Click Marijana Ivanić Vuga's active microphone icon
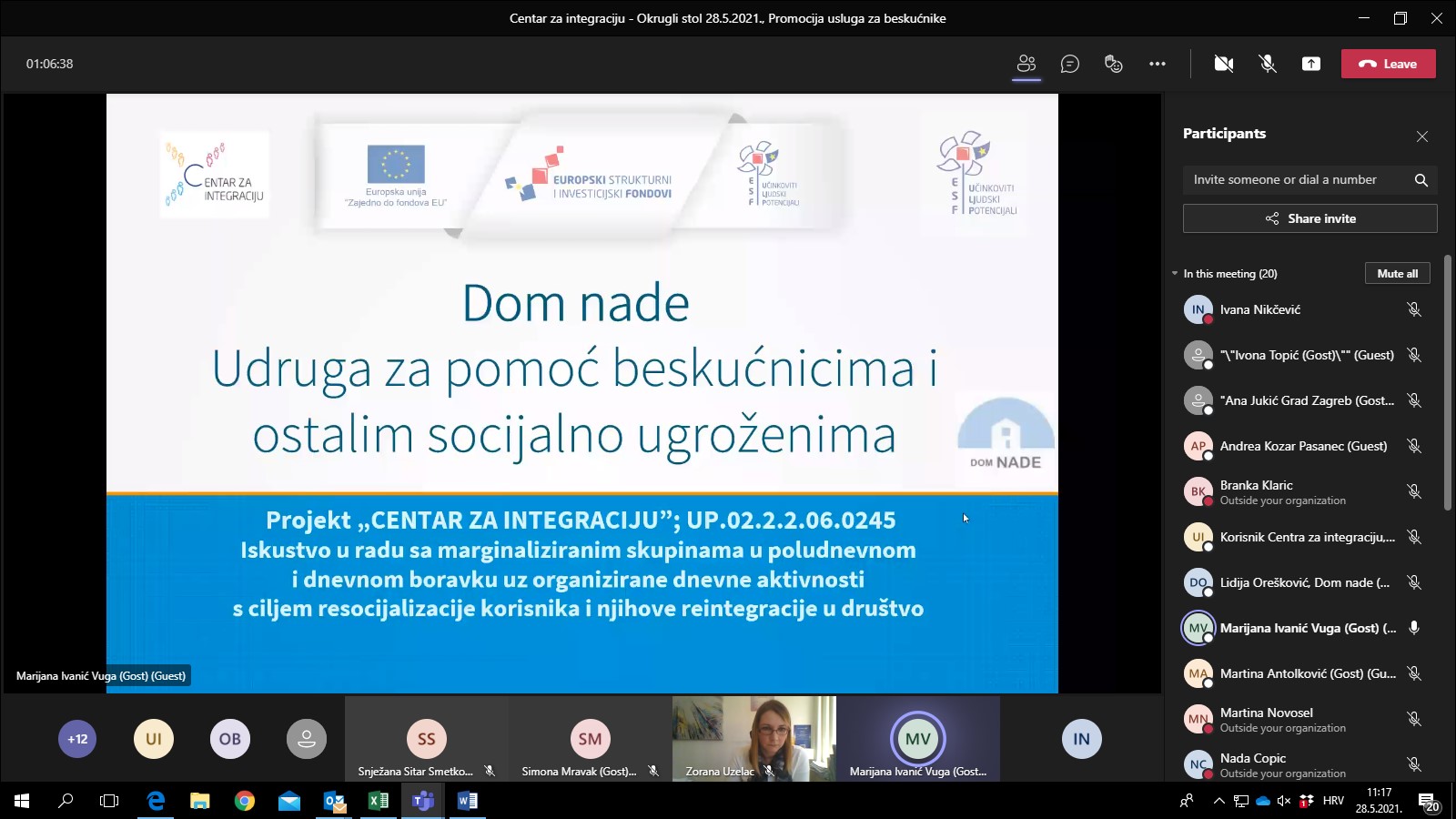 point(1414,628)
